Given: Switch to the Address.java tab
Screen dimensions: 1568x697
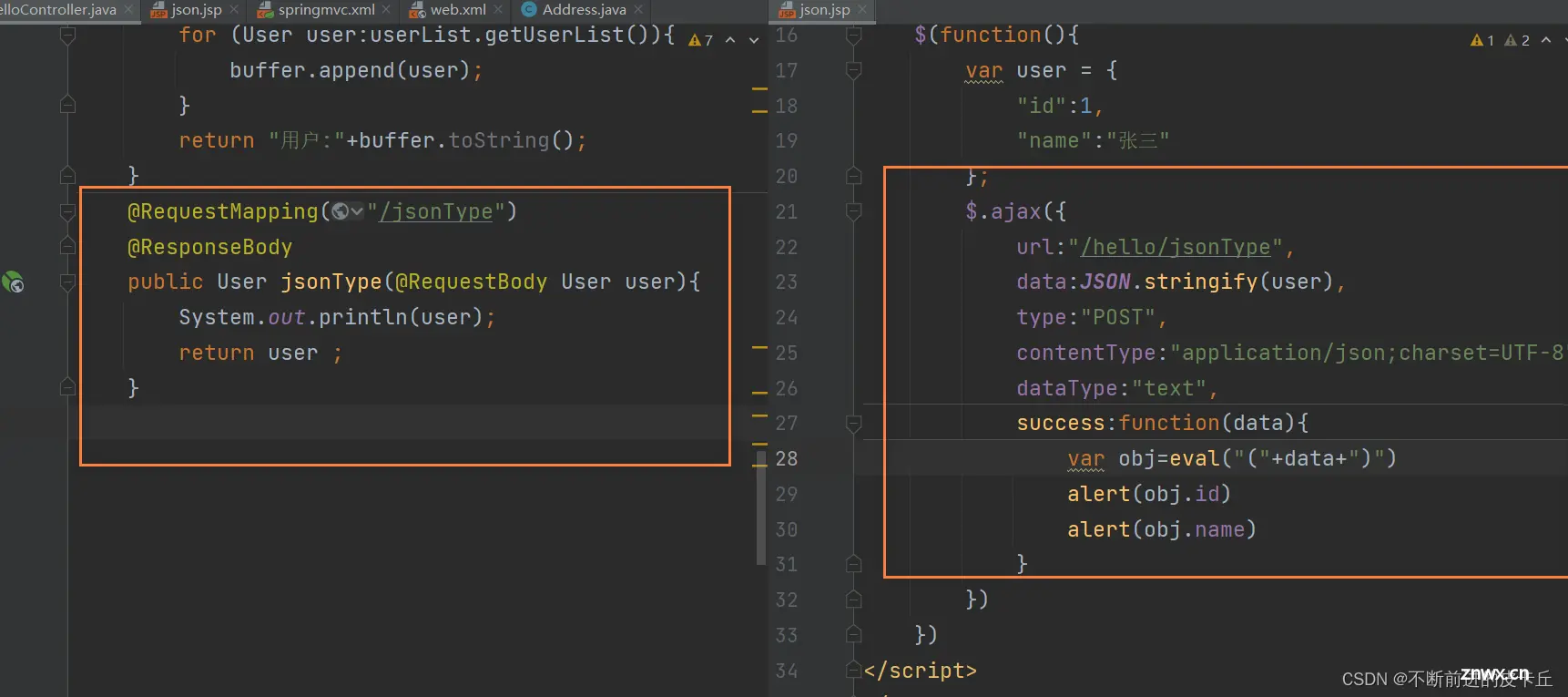Looking at the screenshot, I should pos(584,10).
